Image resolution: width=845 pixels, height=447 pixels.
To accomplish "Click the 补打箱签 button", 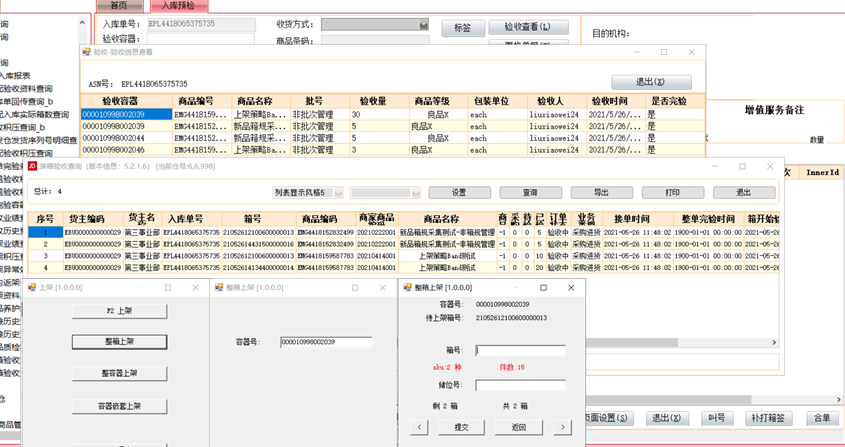I will (x=767, y=418).
